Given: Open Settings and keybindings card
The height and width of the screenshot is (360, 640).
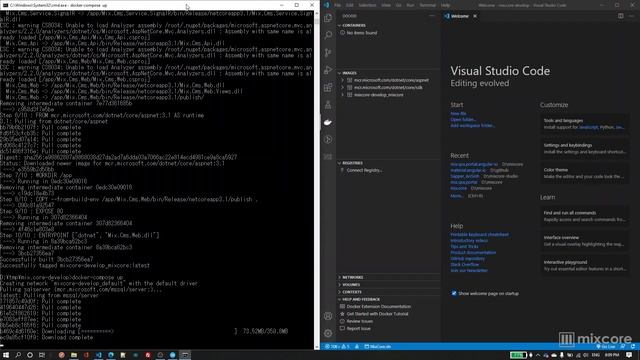Looking at the screenshot, I should pyautogui.click(x=584, y=148).
